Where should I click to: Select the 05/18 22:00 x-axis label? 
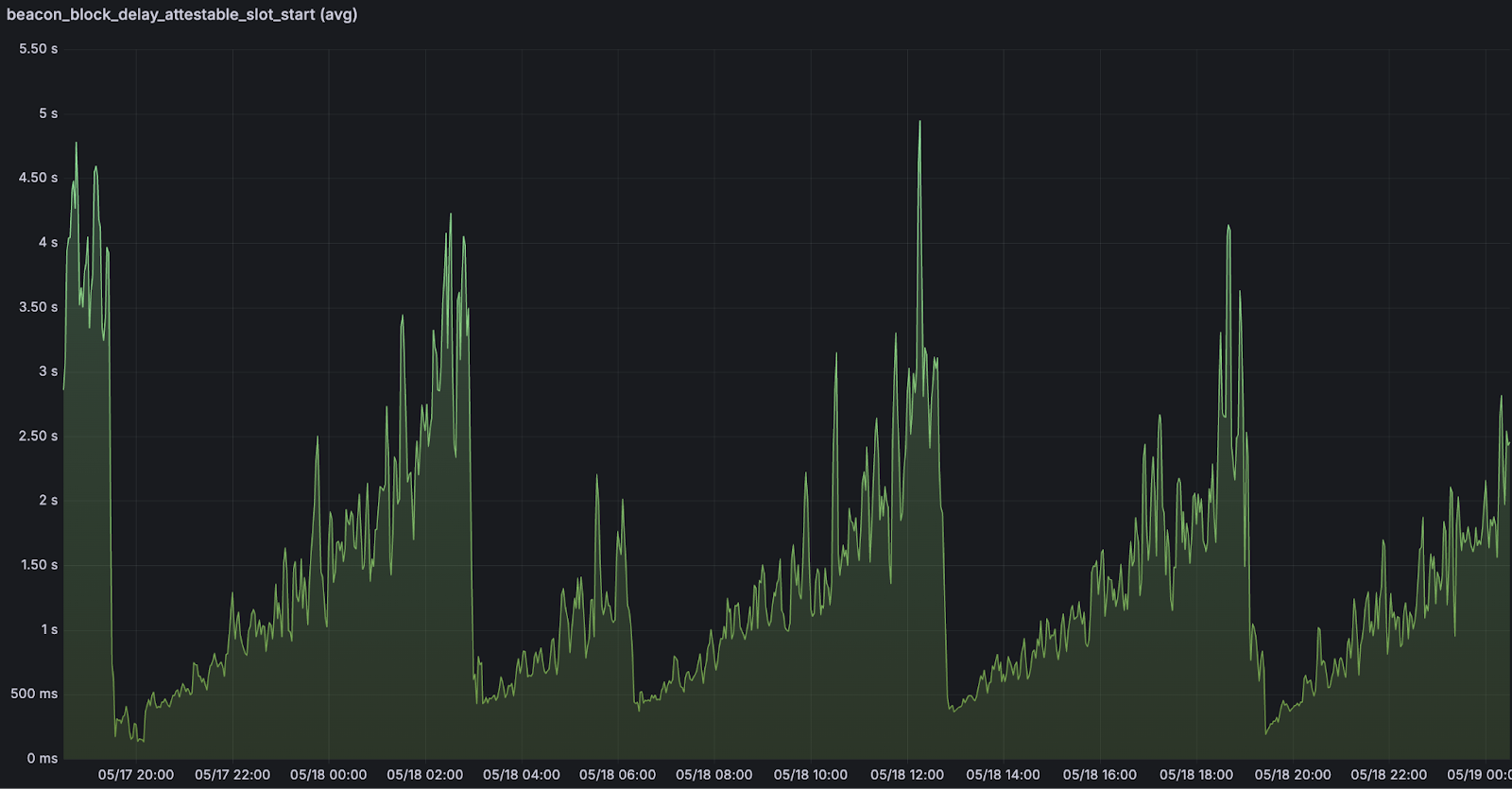1388,775
